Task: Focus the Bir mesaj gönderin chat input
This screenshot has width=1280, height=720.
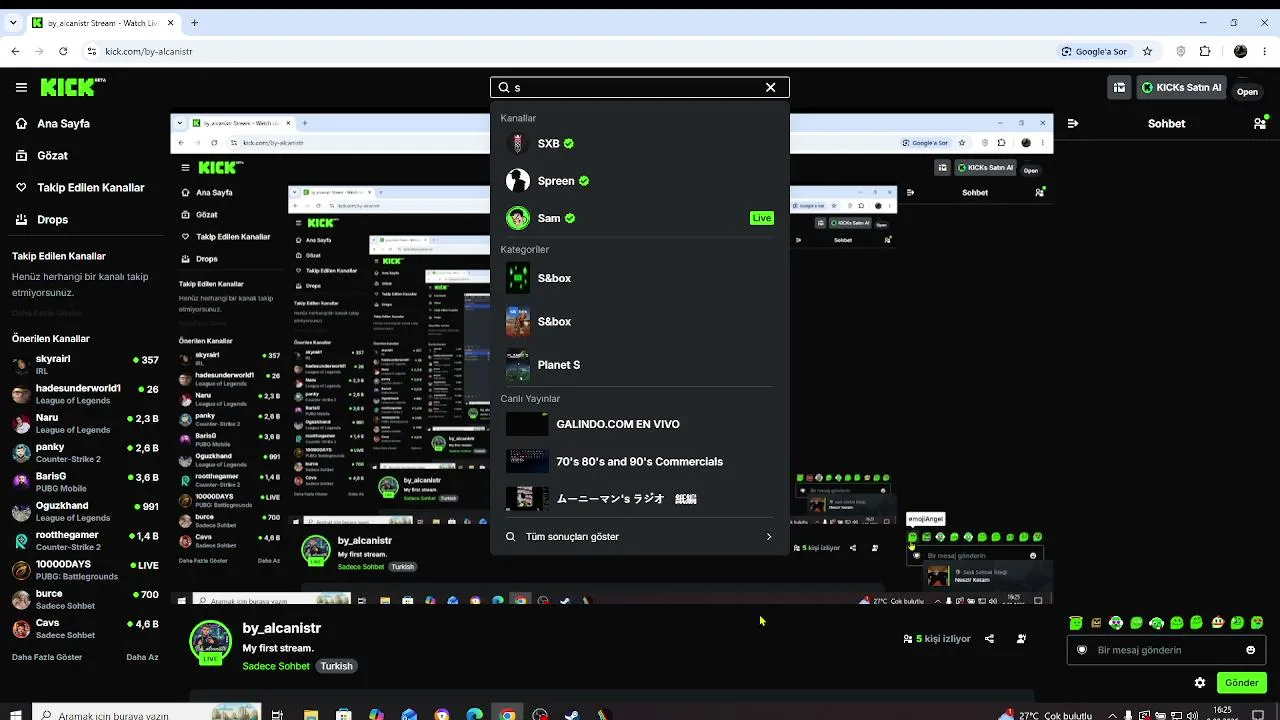Action: click(1166, 650)
